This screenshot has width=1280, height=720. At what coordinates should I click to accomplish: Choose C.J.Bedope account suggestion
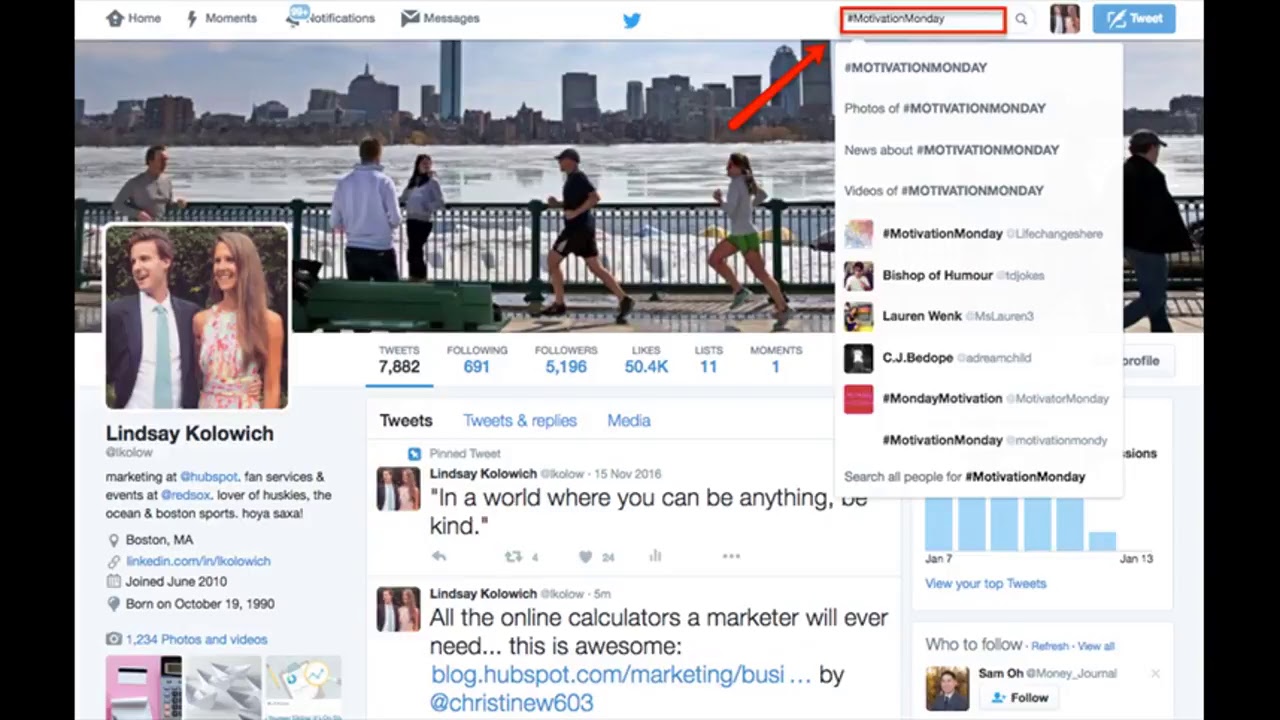979,358
